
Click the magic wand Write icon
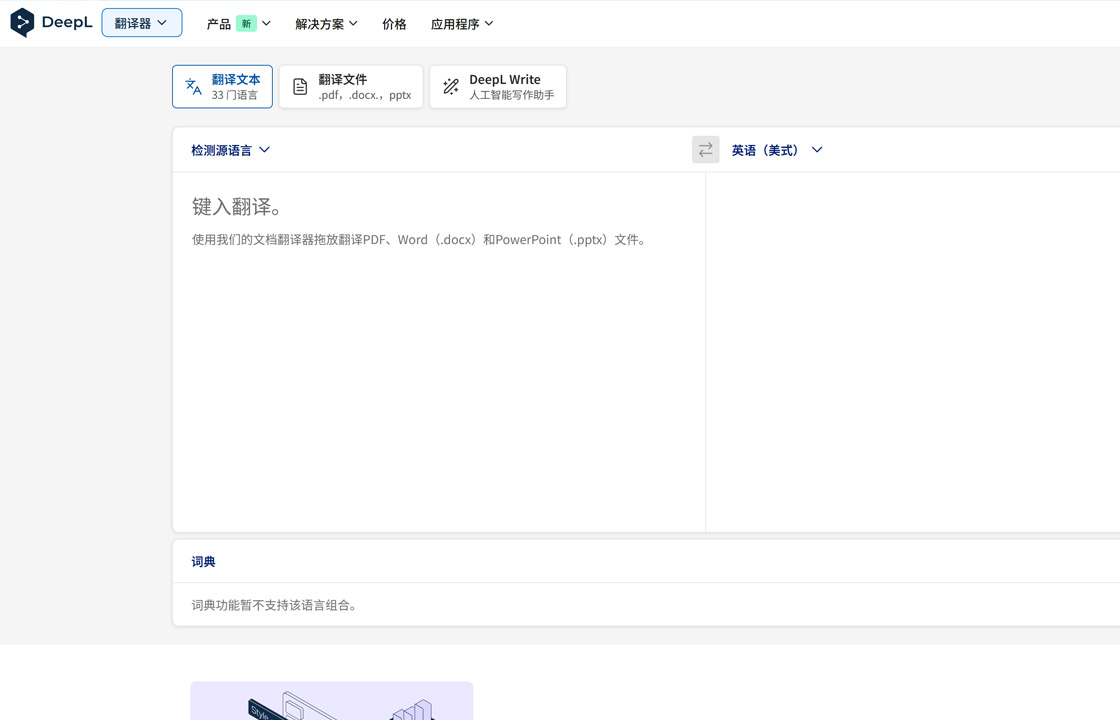click(451, 86)
